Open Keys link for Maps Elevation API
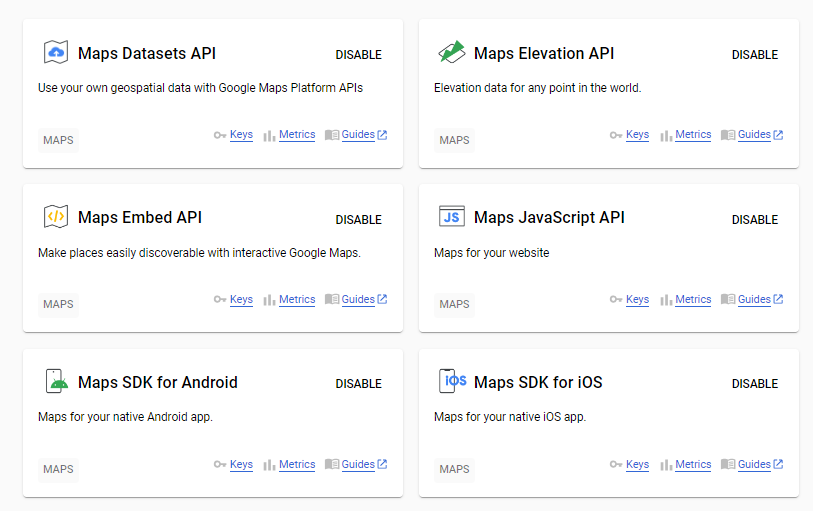 (637, 135)
